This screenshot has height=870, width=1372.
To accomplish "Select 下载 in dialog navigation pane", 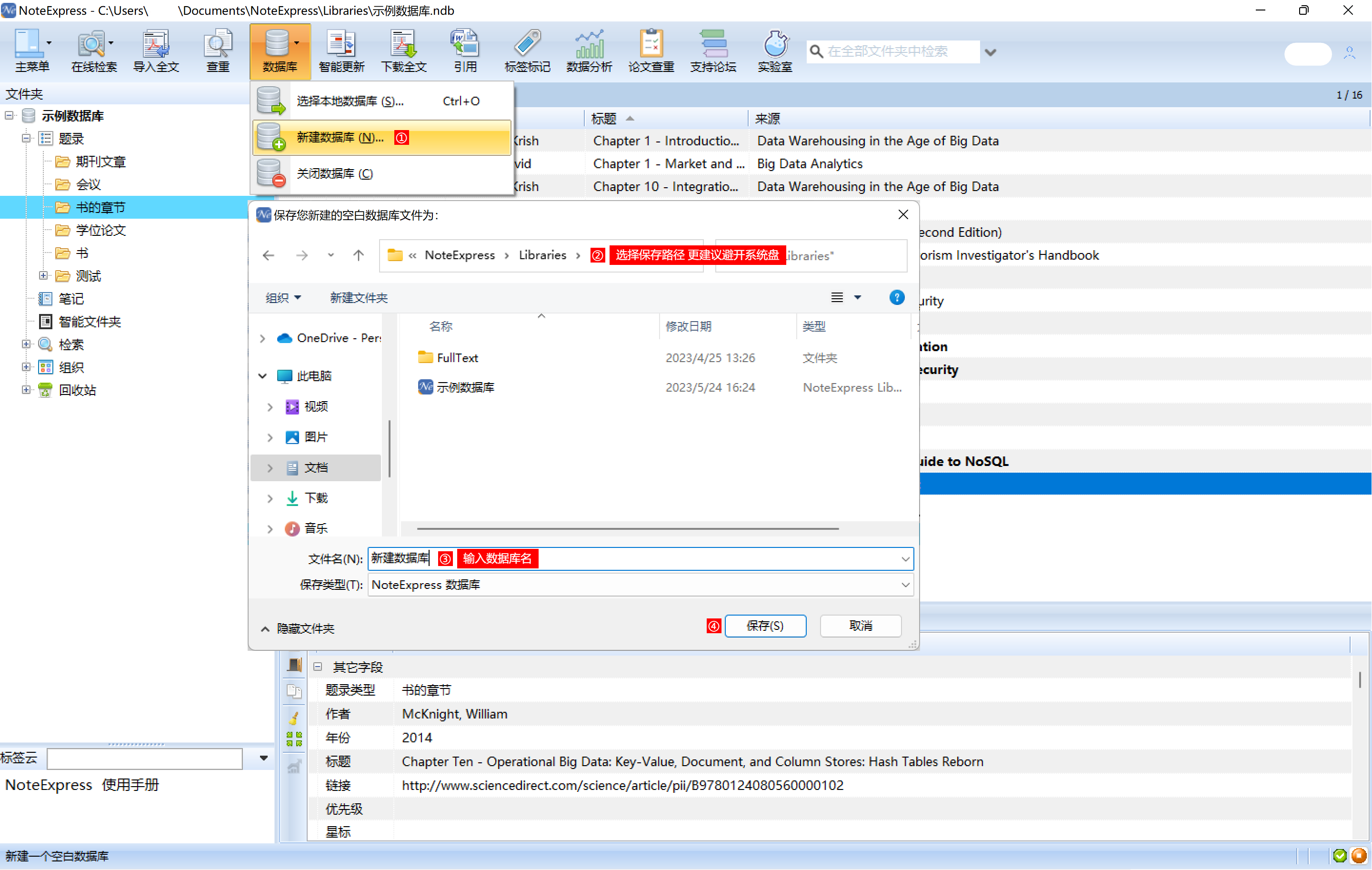I will 316,498.
